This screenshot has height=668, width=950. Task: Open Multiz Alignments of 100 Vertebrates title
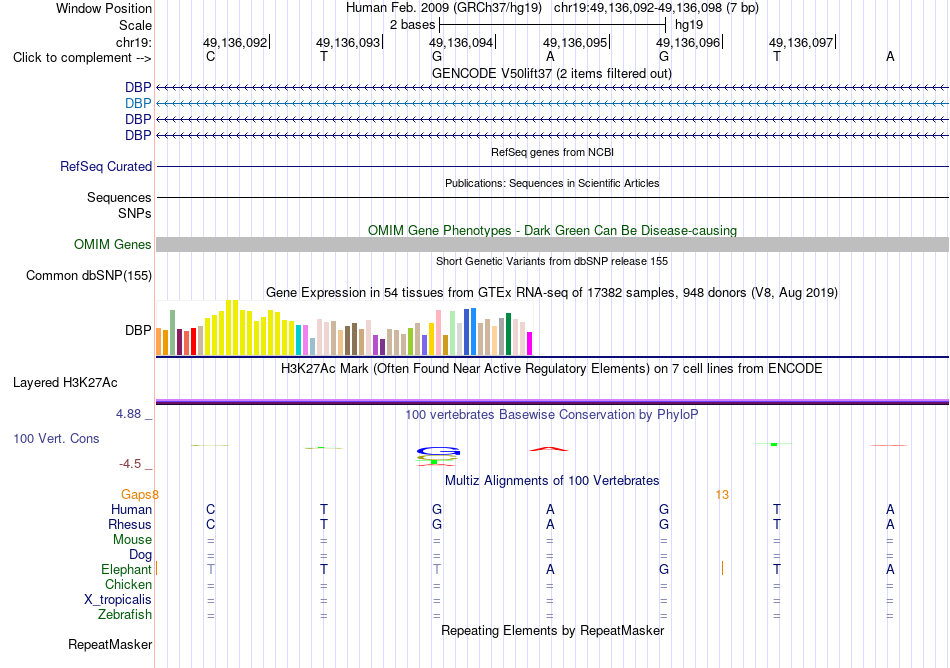point(552,480)
